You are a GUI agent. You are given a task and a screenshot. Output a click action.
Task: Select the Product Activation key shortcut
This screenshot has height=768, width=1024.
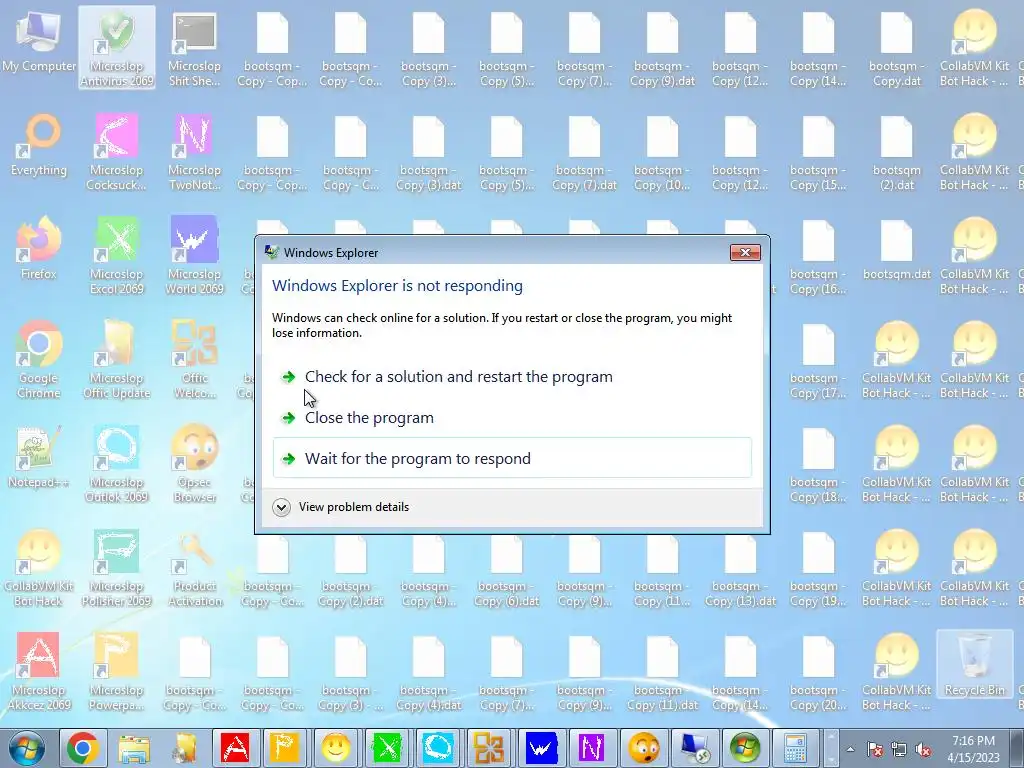click(195, 568)
